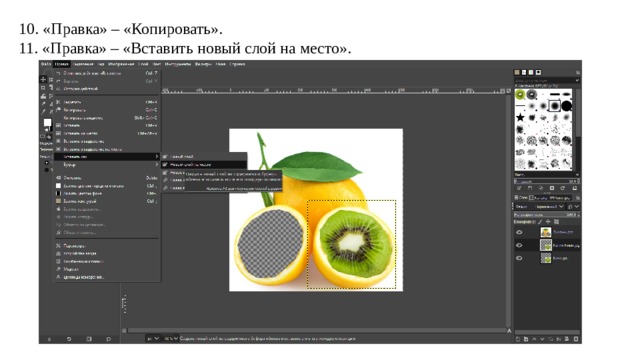Screen dimensions: 640x360
Task: Hide the bottom kiwi layer
Action: click(x=519, y=258)
